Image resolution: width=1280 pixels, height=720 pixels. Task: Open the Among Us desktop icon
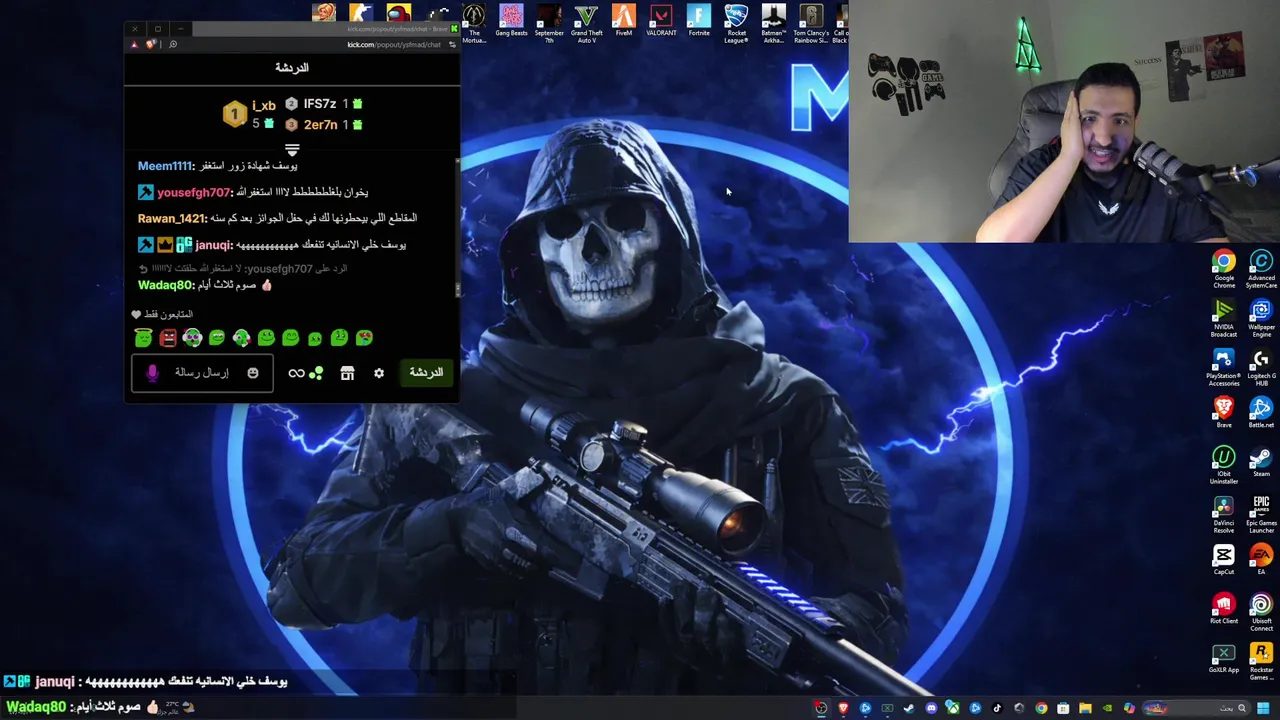tap(398, 14)
